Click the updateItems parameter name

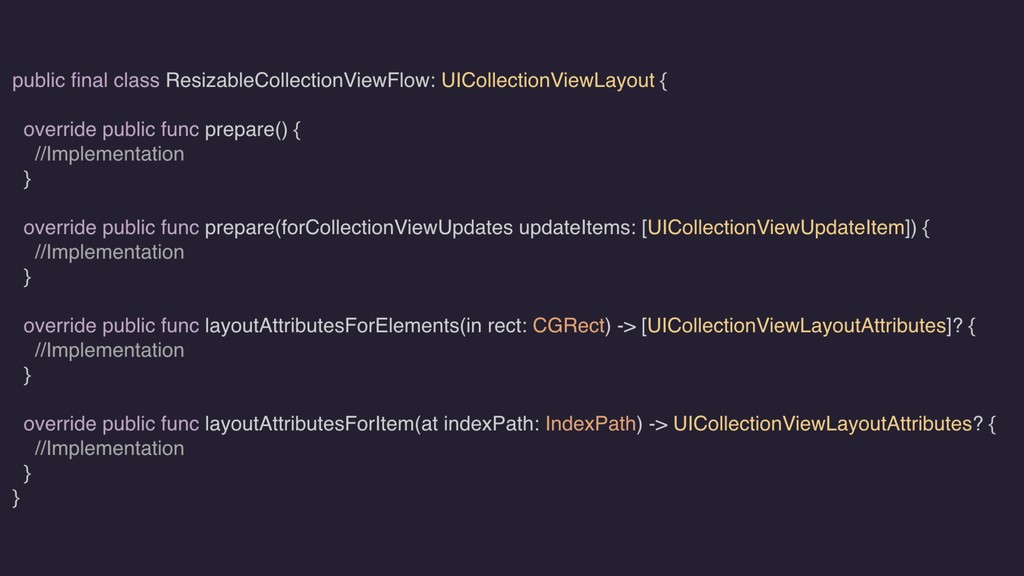point(574,227)
